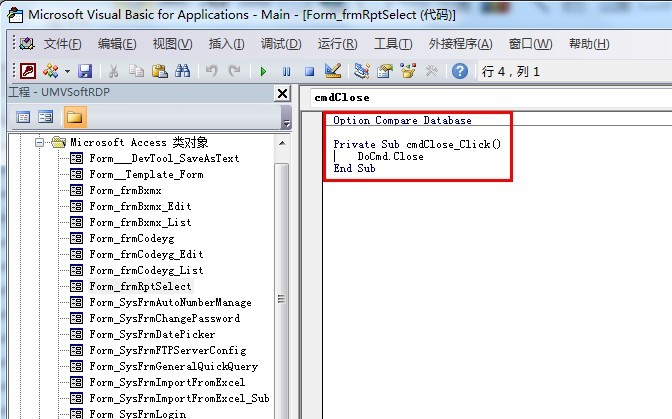Click the Reset stop icon
The image size is (672, 419).
(309, 71)
